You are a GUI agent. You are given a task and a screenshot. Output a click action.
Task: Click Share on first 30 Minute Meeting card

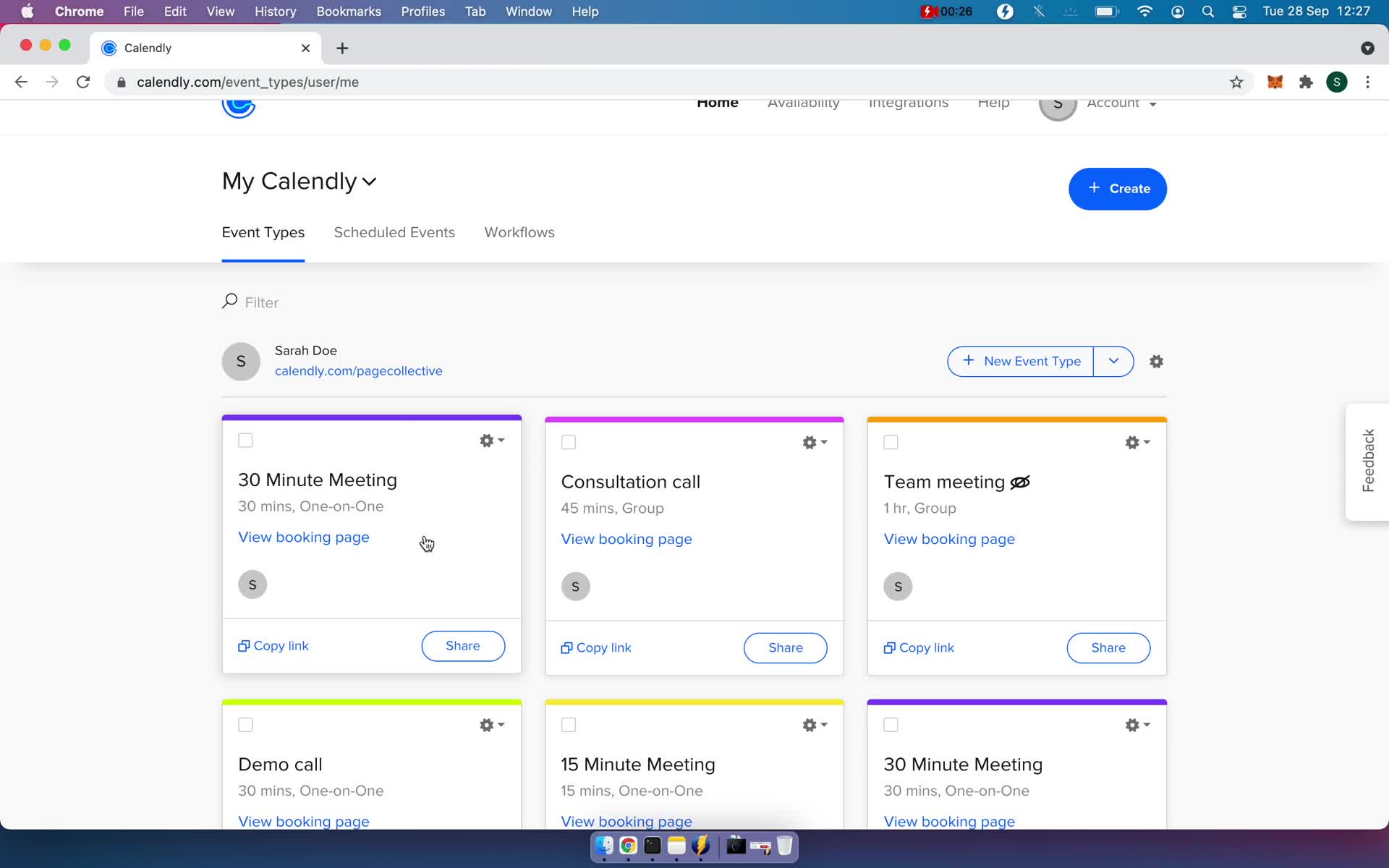click(463, 646)
